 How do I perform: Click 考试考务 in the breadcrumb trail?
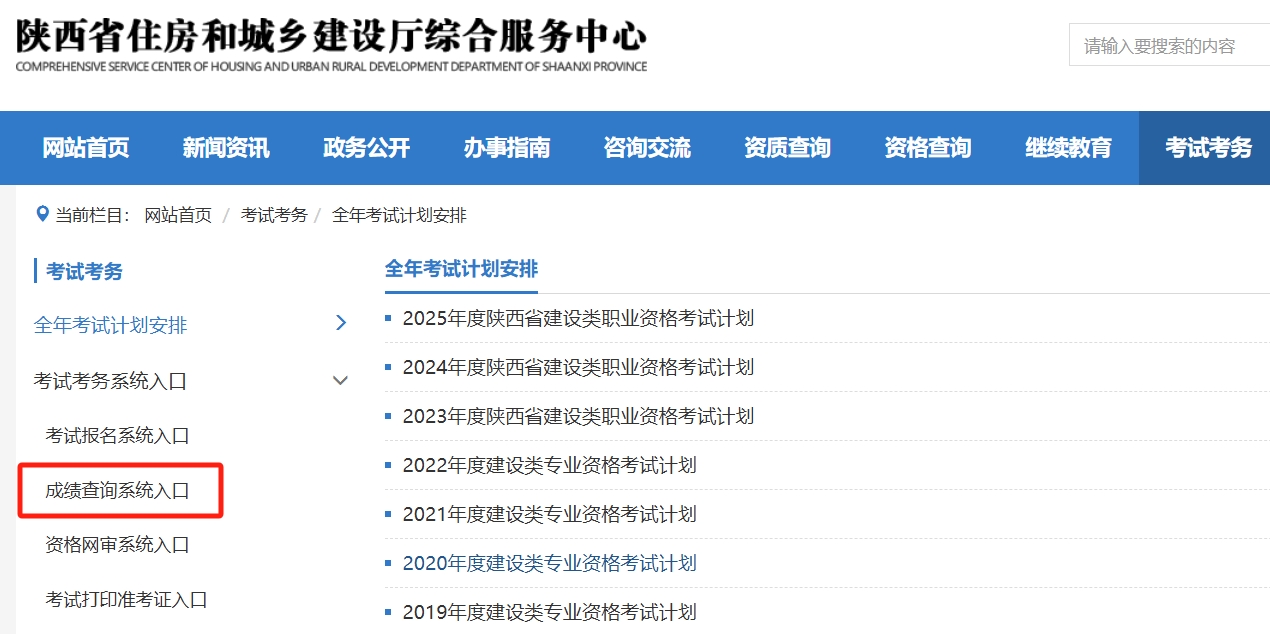pos(273,214)
